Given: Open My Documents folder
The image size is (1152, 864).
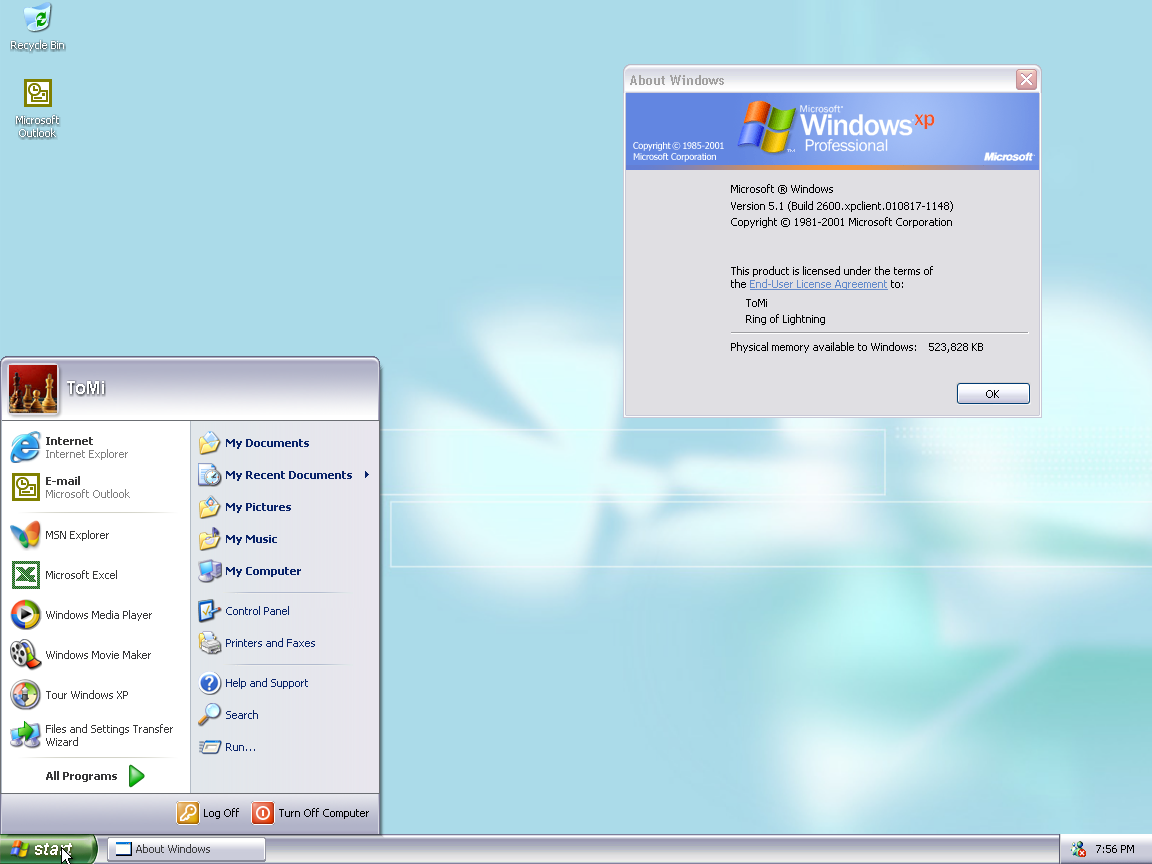Looking at the screenshot, I should point(266,443).
